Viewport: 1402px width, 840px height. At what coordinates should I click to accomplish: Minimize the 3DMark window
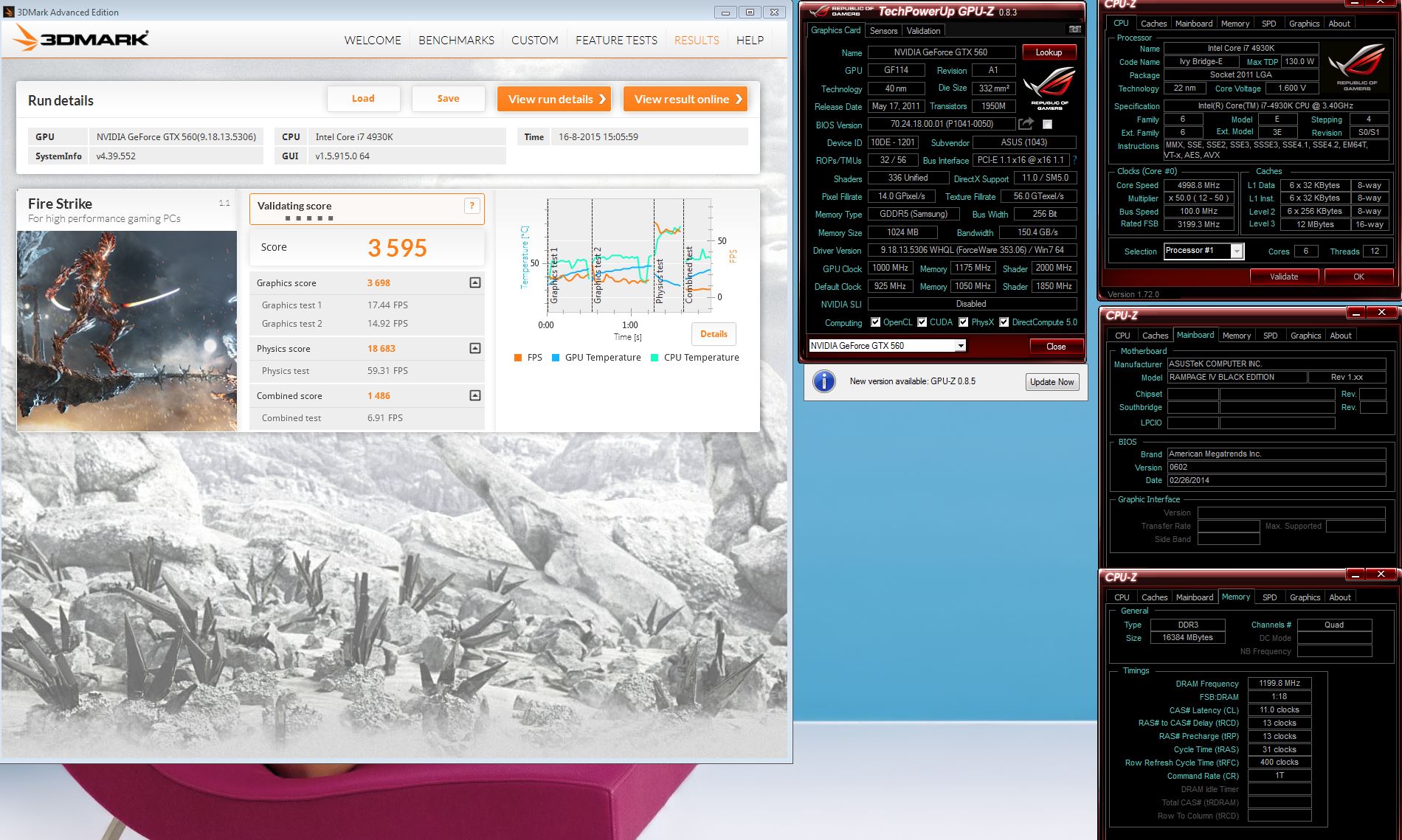(725, 12)
